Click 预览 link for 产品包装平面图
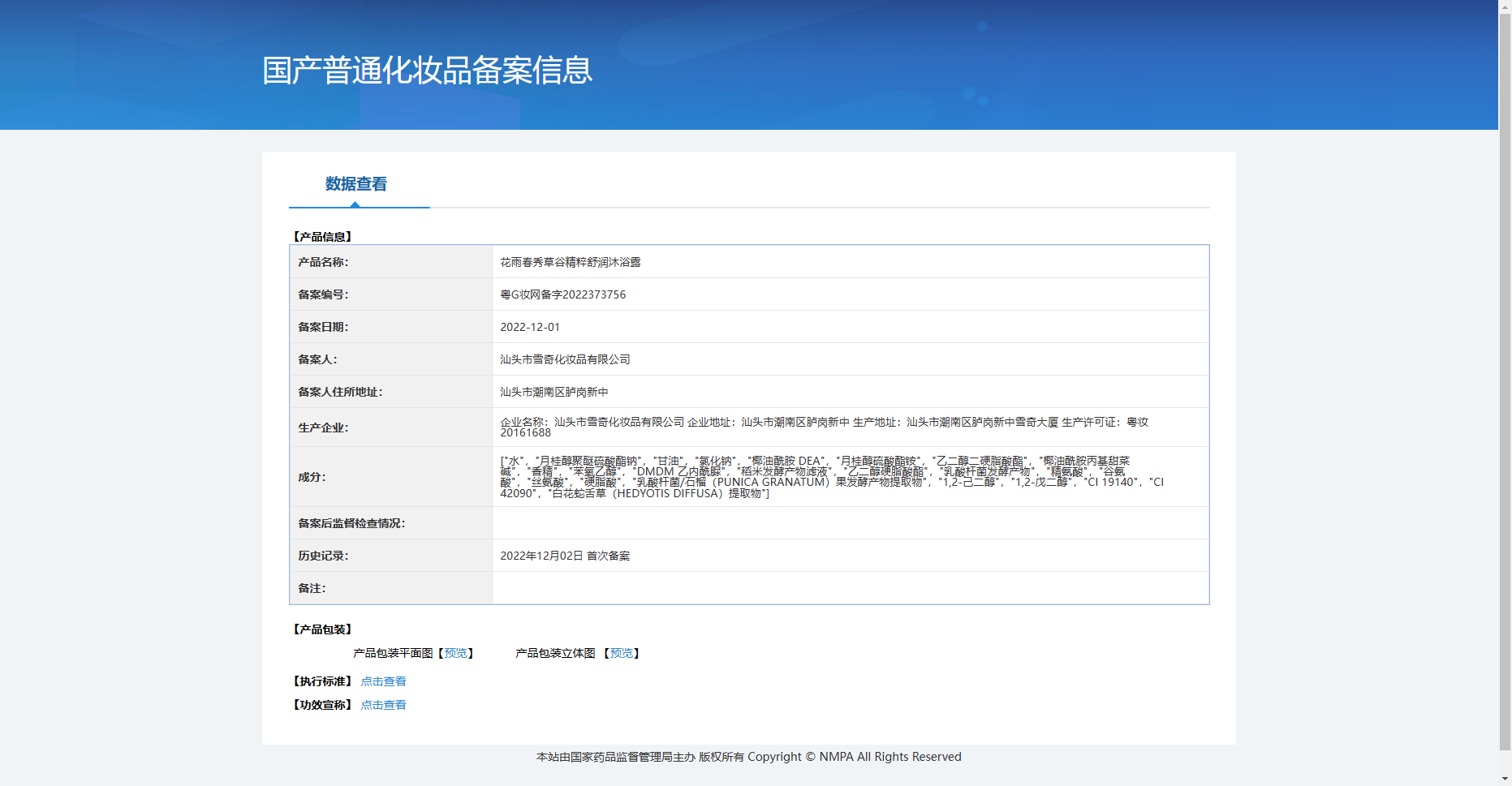Image resolution: width=1512 pixels, height=786 pixels. click(x=455, y=653)
